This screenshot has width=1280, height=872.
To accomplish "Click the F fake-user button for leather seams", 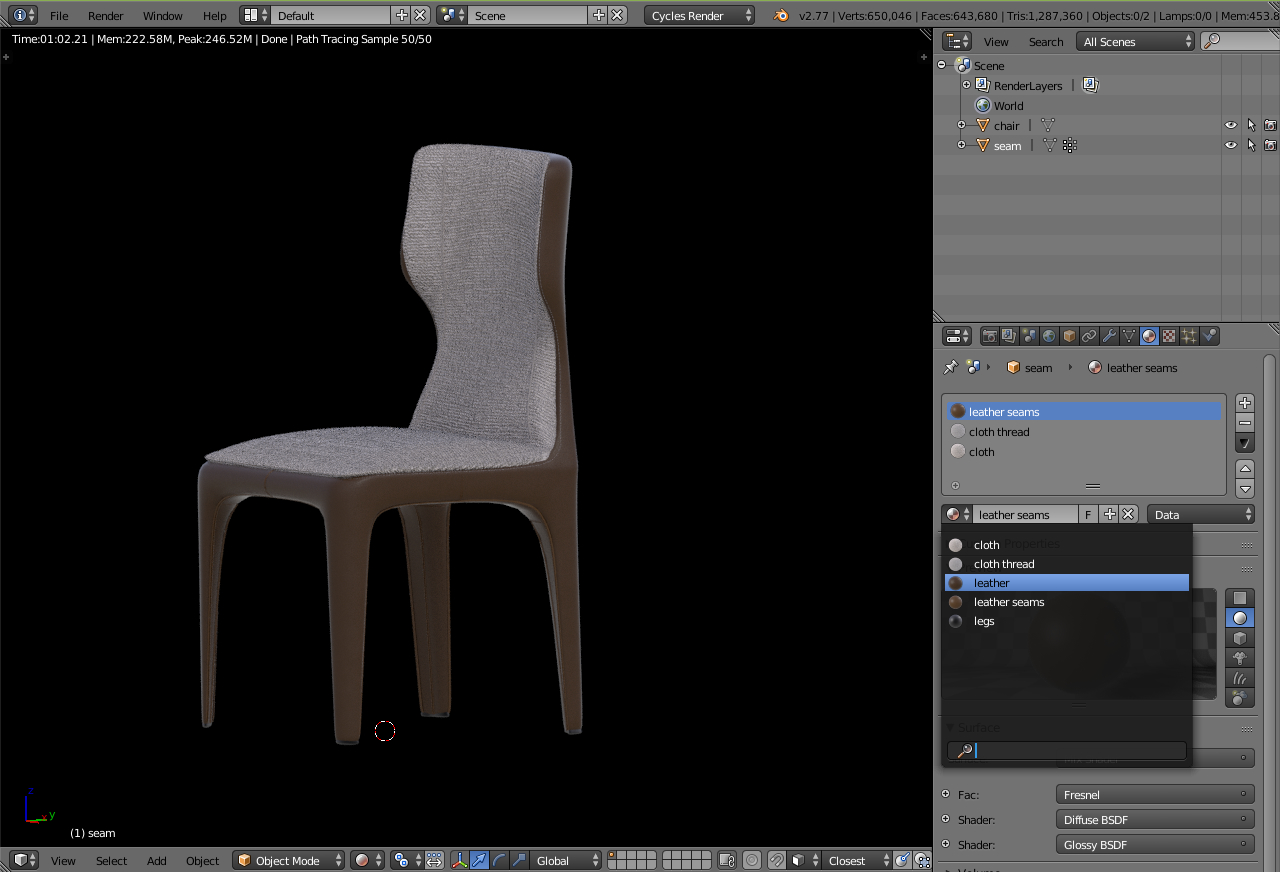I will 1088,513.
